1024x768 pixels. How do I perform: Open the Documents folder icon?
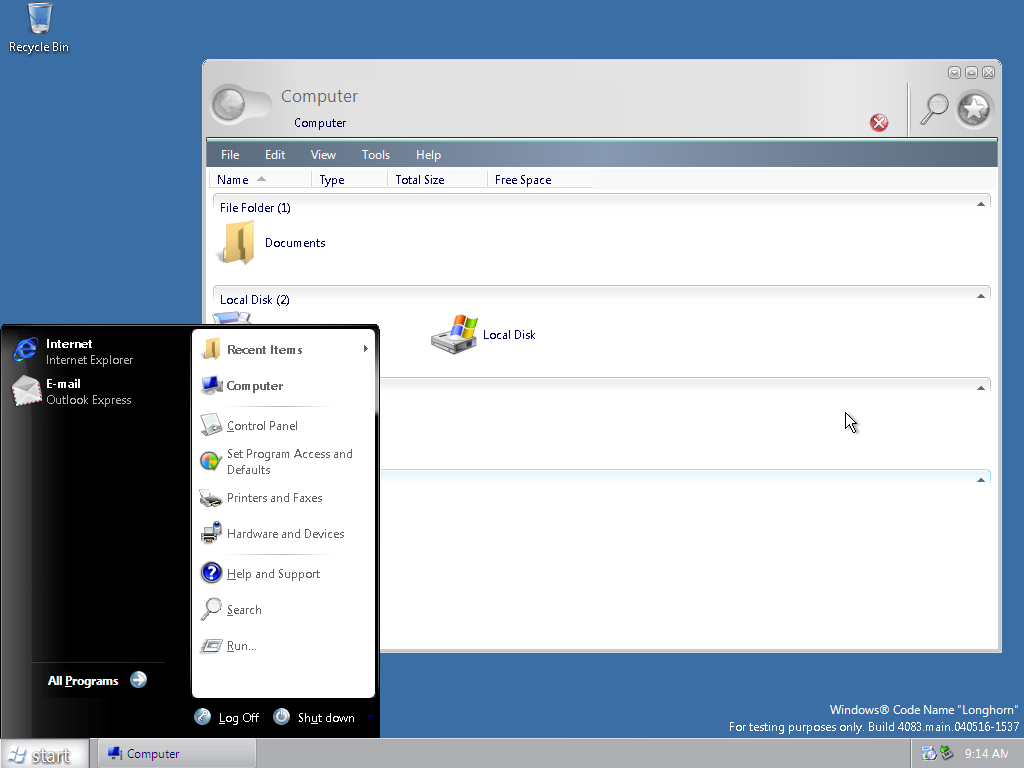click(238, 243)
